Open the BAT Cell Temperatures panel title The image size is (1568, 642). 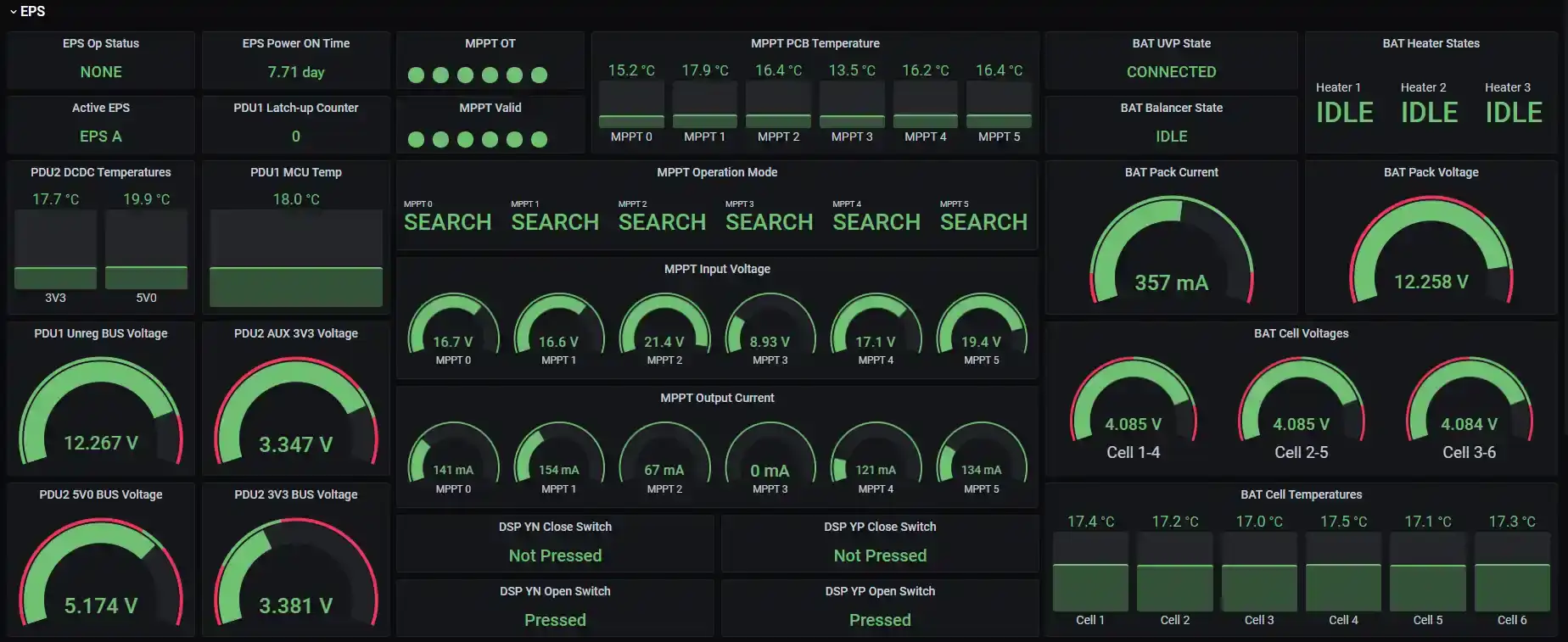coord(1302,494)
